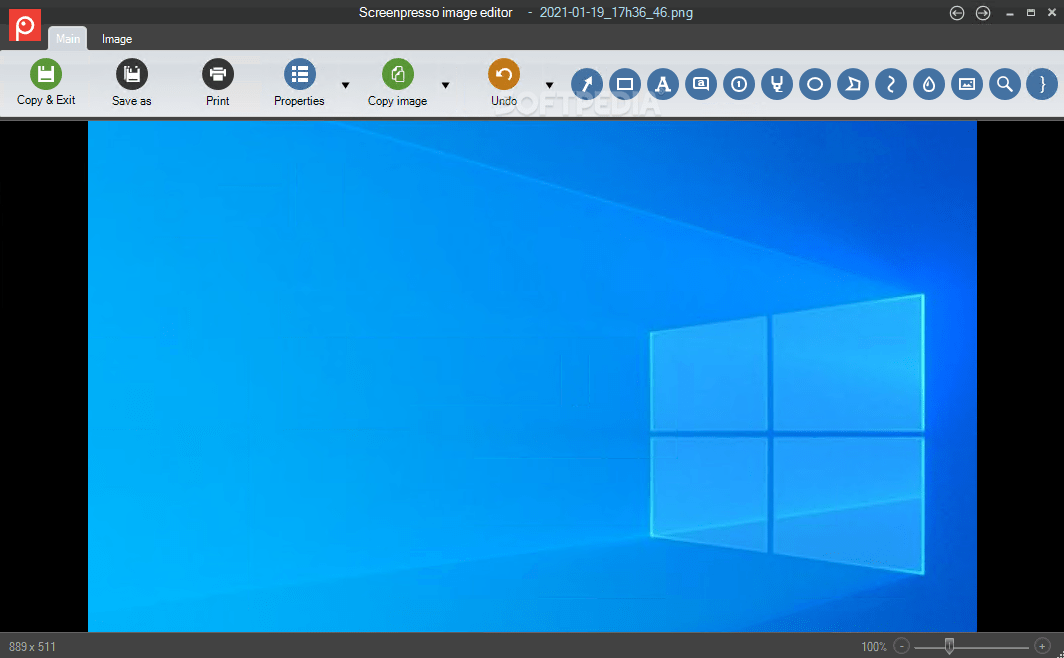Viewport: 1064px width, 658px height.
Task: Click the zoom in plus button
Action: (1042, 646)
